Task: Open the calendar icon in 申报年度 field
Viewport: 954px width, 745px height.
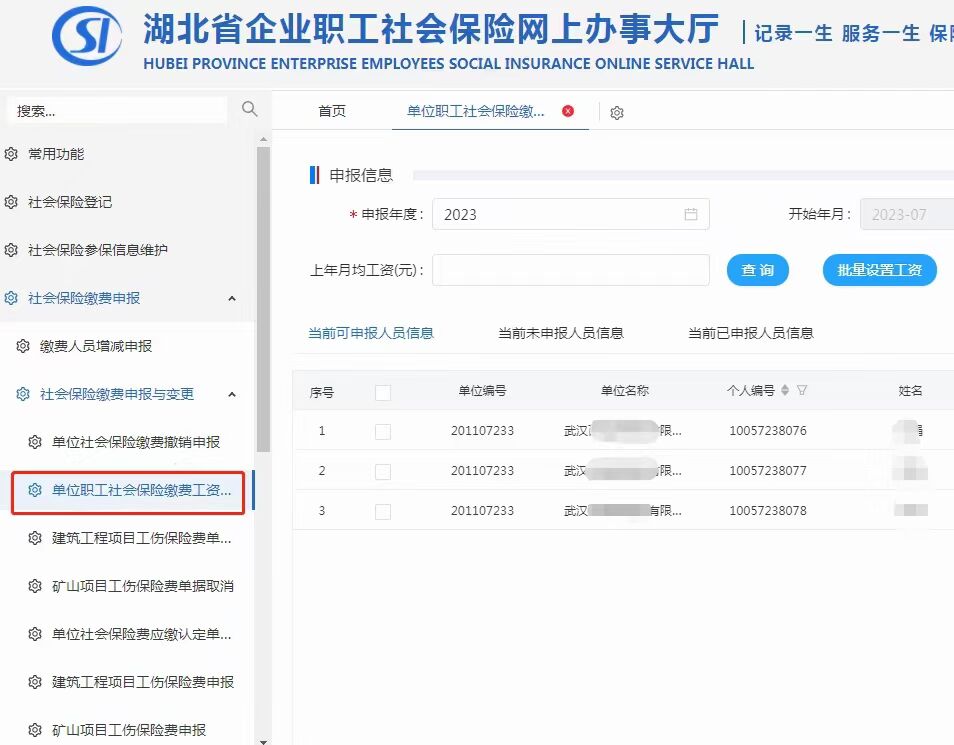Action: point(691,213)
